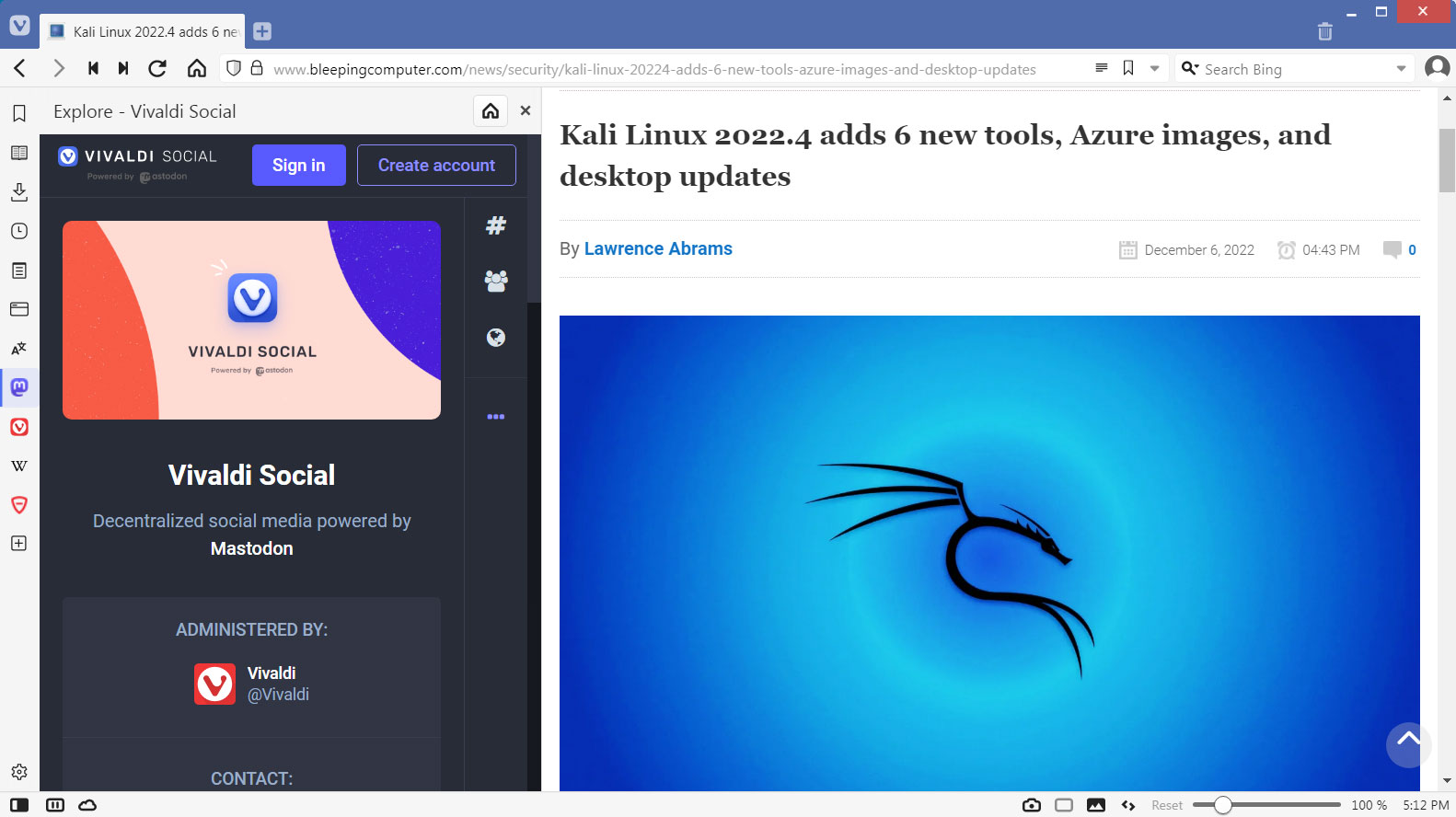Screen dimensions: 1456x817
Task: Open a new tab with plus button
Action: coord(262,31)
